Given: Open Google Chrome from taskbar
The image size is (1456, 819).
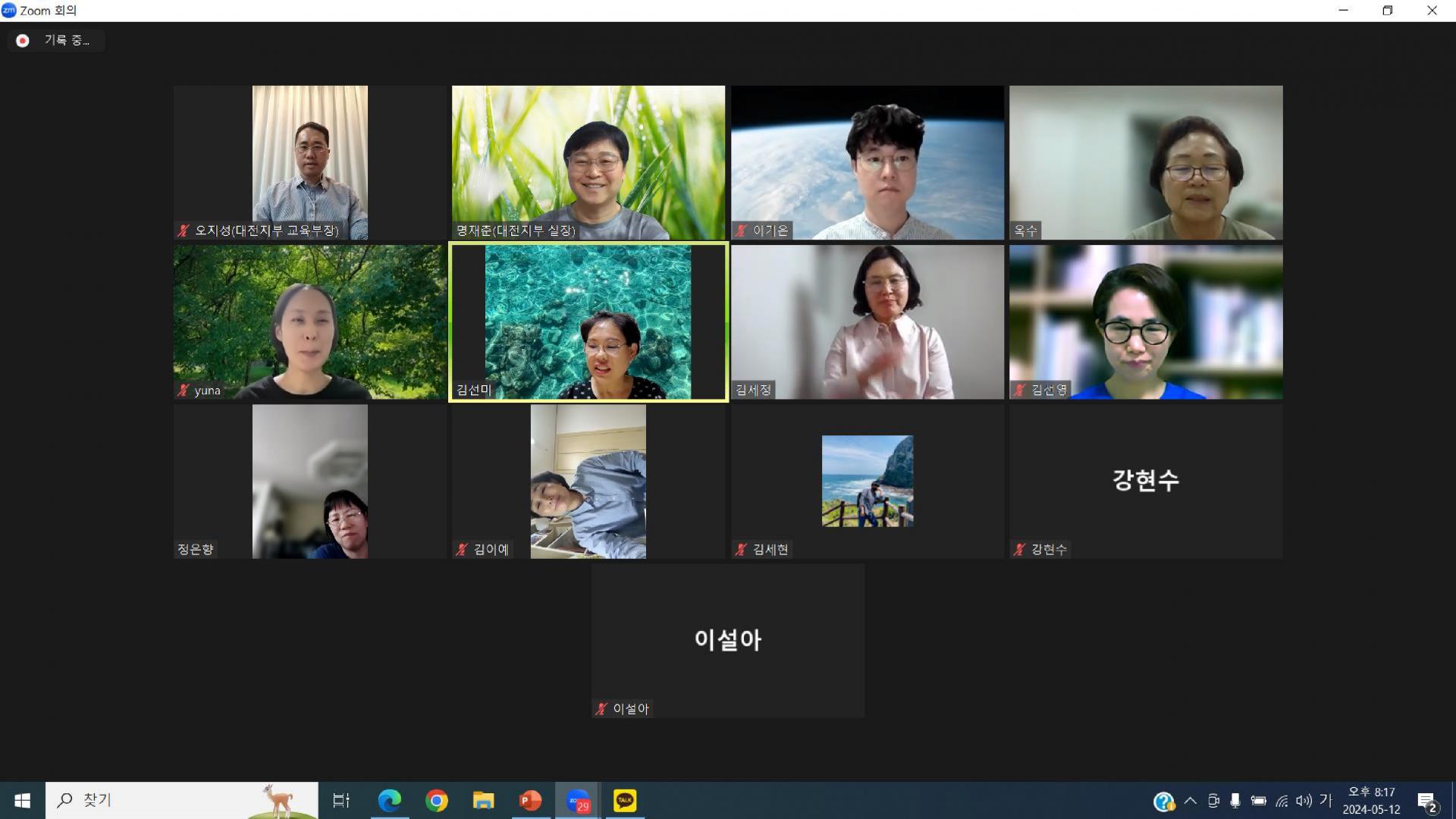Looking at the screenshot, I should tap(437, 801).
